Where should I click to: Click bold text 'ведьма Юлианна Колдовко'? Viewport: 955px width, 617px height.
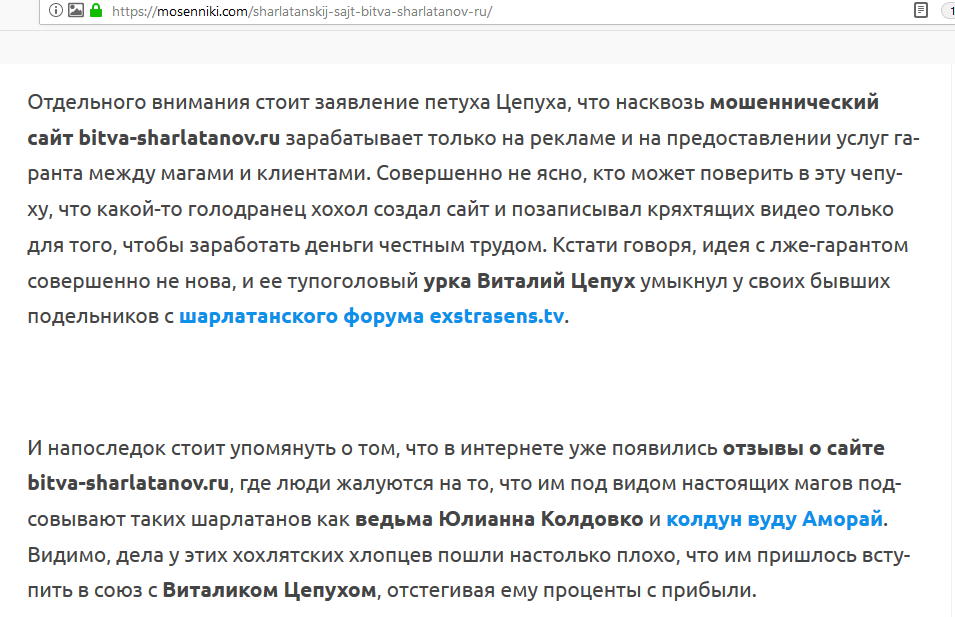(500, 519)
